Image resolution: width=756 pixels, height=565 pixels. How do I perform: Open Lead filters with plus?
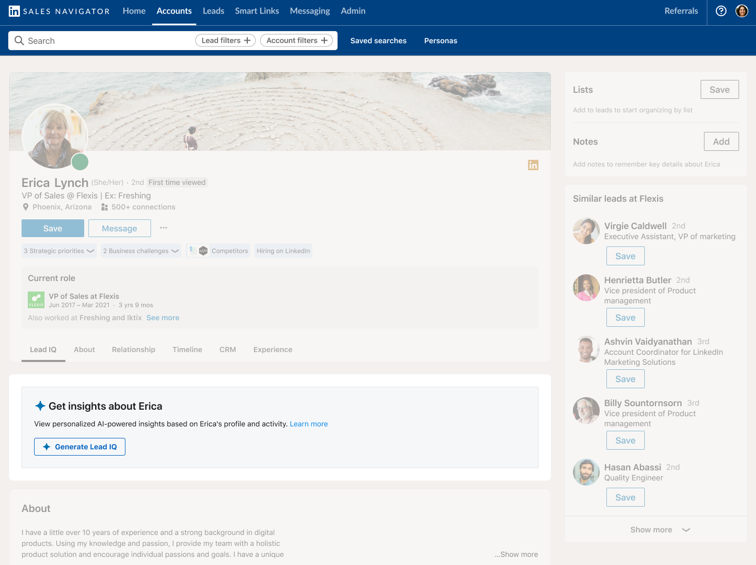(225, 40)
